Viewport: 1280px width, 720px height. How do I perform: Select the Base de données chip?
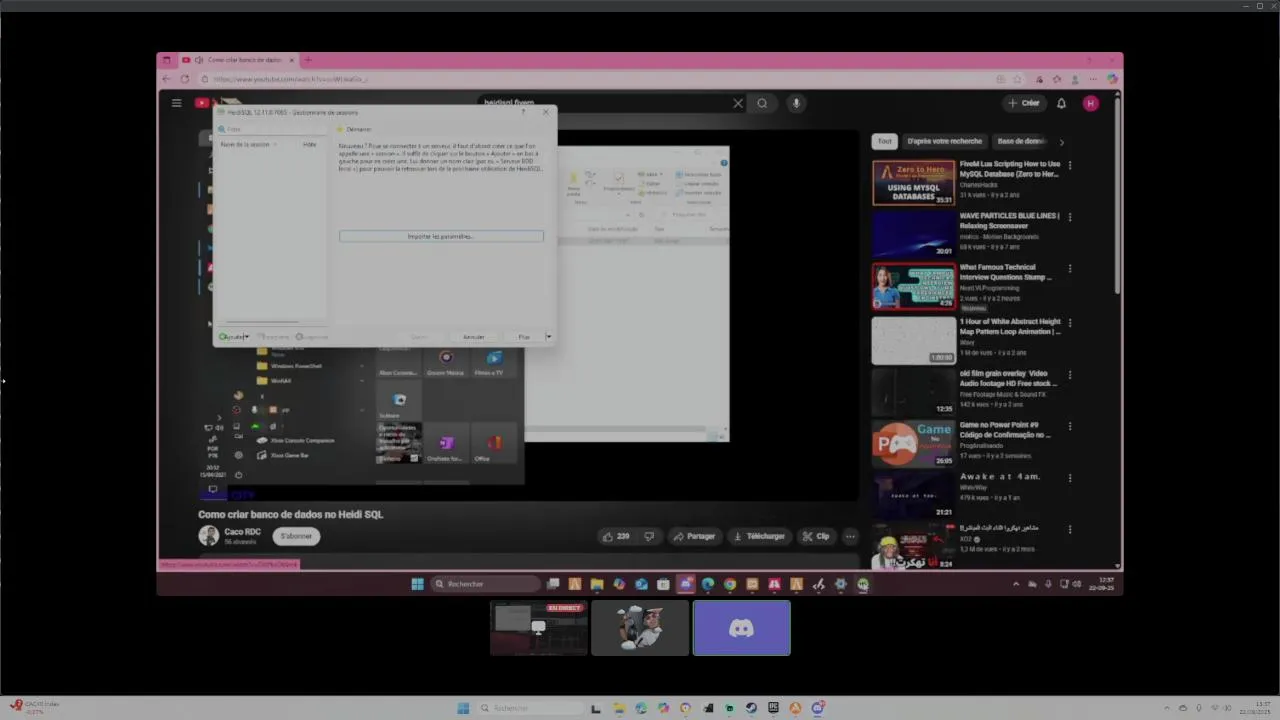1022,141
